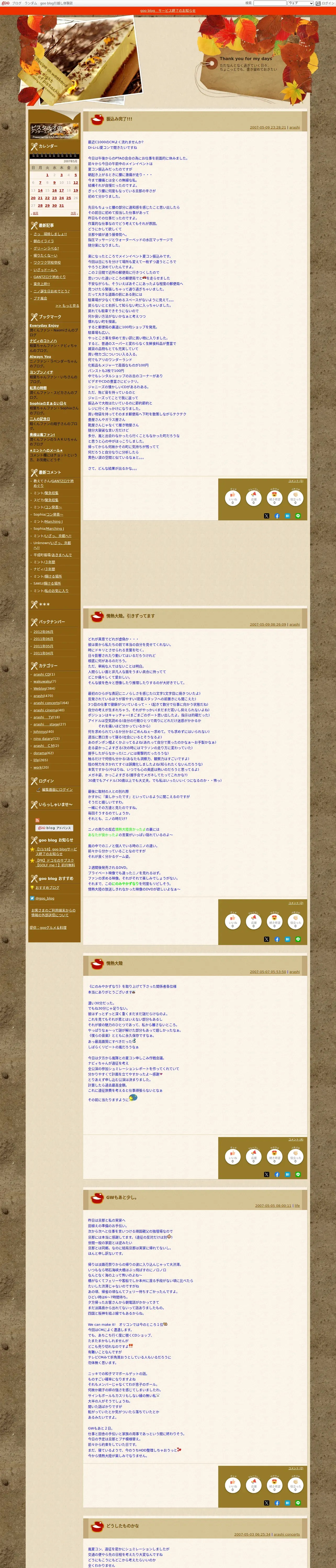The image size is (336, 1568).
Task: Open the ウェブ search scope dropdown
Action: (300, 3)
